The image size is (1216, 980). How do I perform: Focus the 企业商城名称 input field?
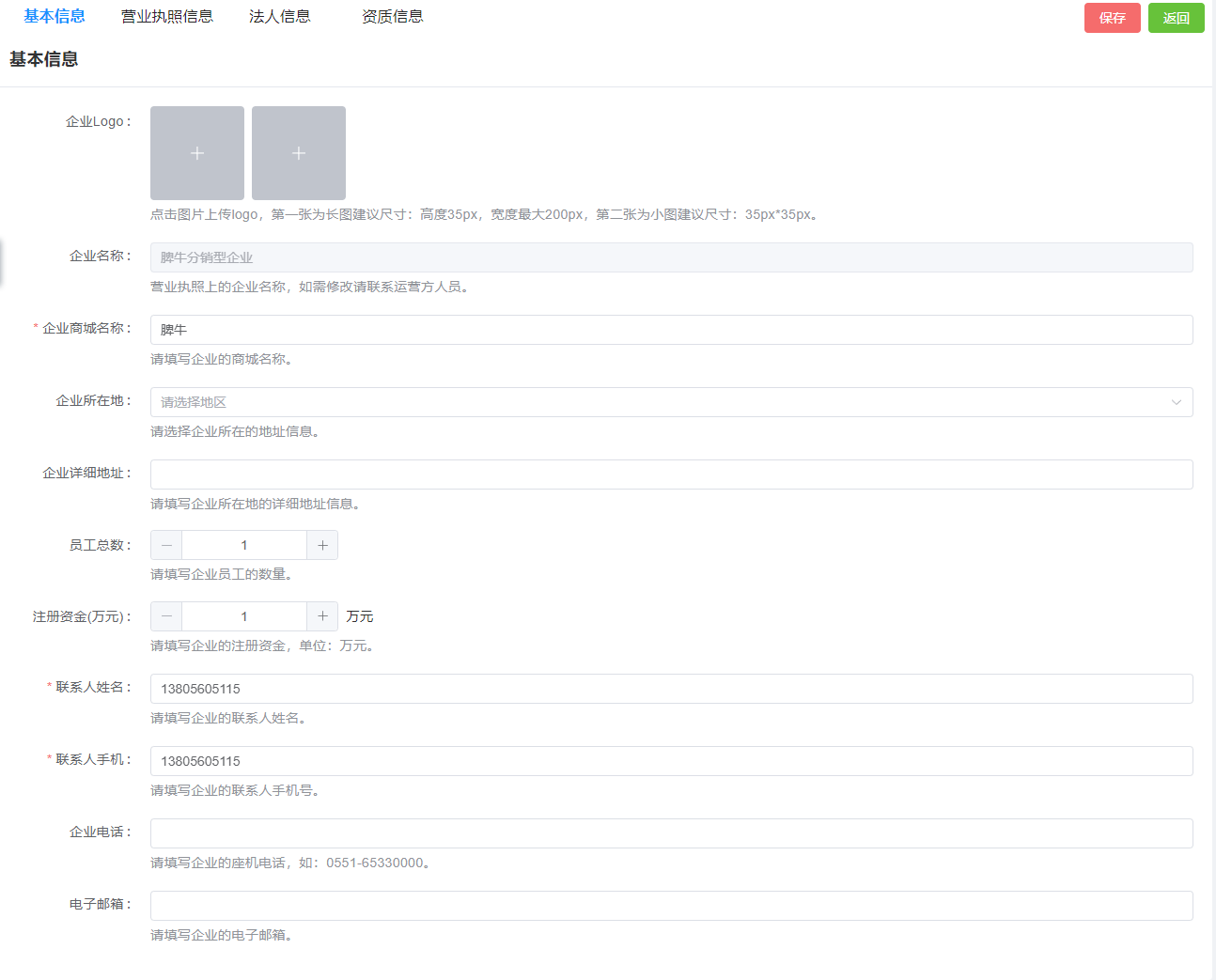pyautogui.click(x=672, y=330)
